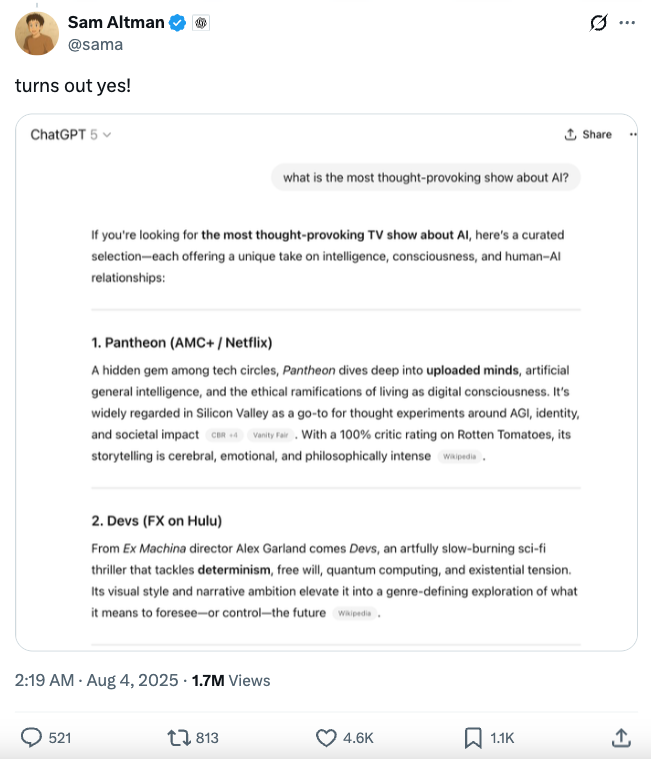The image size is (651, 759).
Task: Click the blue verified badge
Action: (x=177, y=23)
